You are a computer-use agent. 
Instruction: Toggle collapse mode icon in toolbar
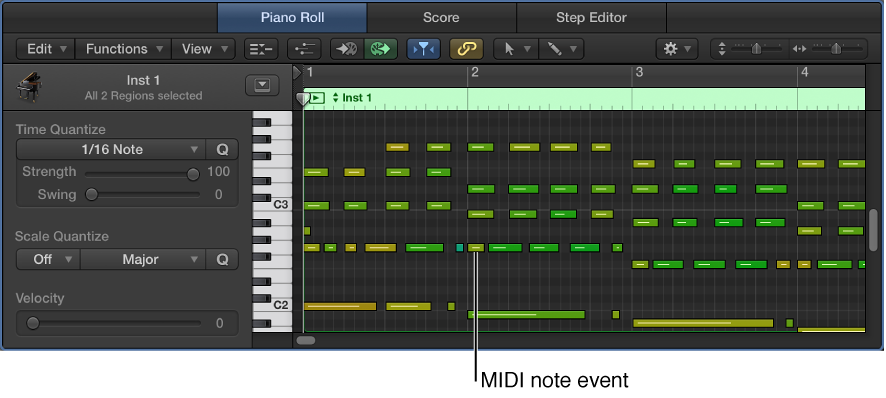[261, 49]
